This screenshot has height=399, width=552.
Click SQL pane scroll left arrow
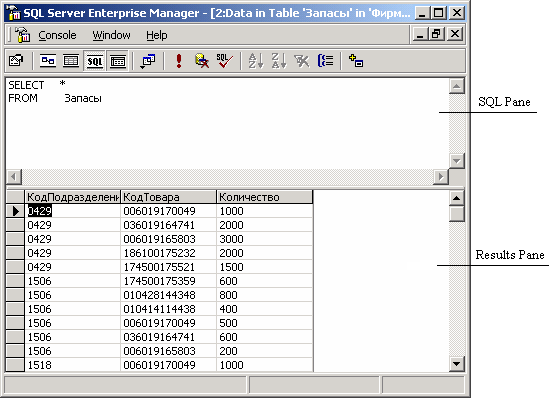pos(14,176)
